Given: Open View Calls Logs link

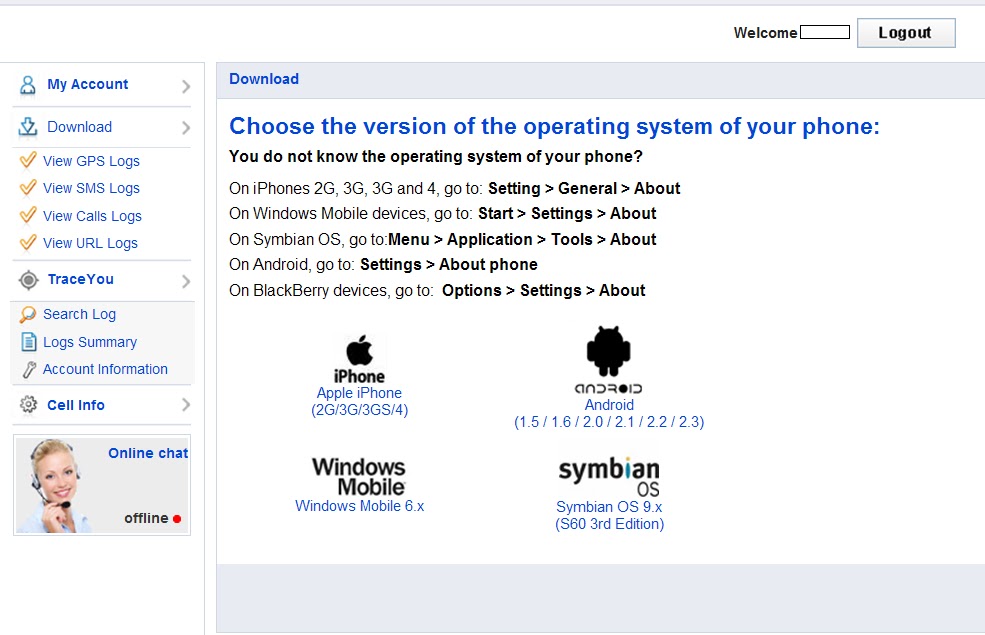Looking at the screenshot, I should [x=92, y=216].
